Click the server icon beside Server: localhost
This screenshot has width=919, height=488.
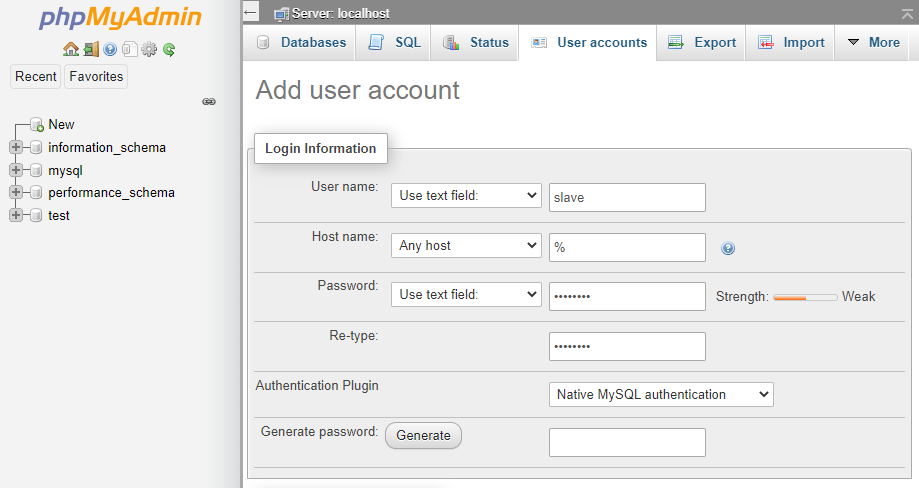[x=281, y=14]
